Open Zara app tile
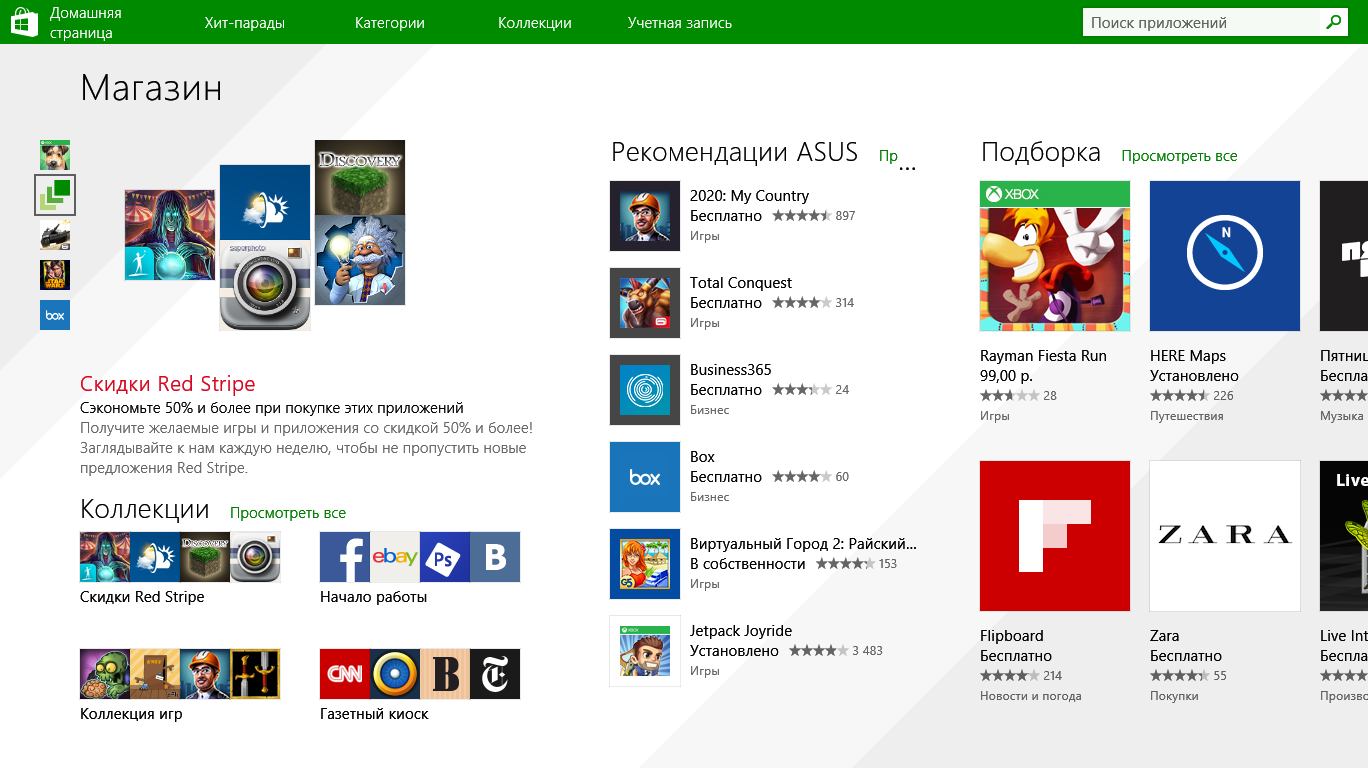The width and height of the screenshot is (1368, 768). coord(1225,536)
